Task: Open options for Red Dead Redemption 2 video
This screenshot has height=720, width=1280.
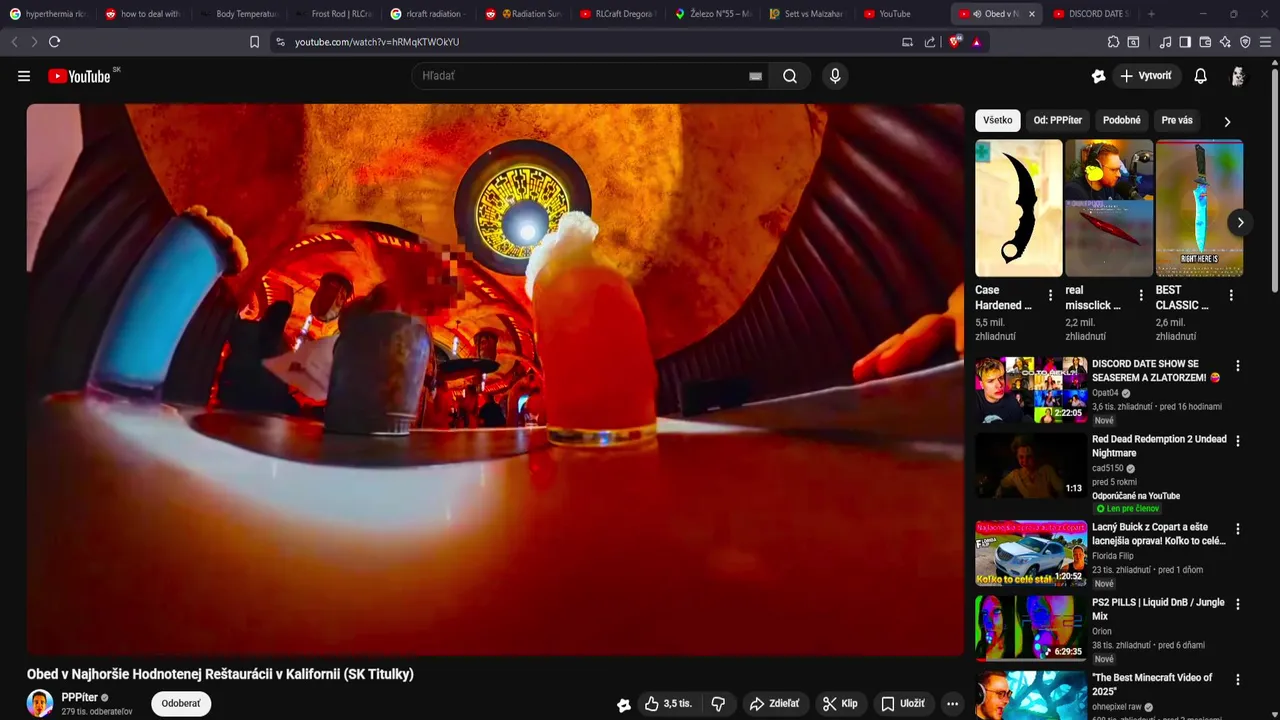Action: (1238, 441)
